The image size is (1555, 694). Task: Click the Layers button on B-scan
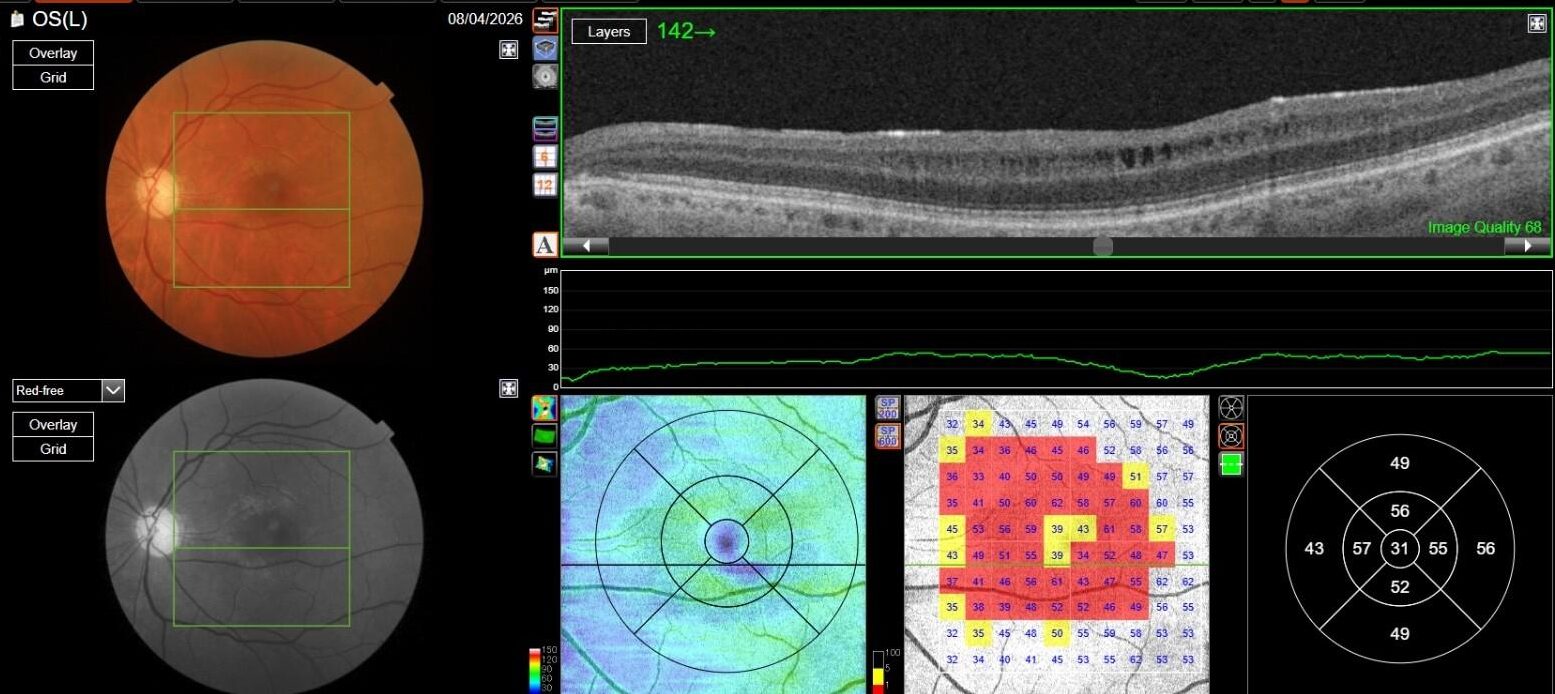tap(609, 32)
